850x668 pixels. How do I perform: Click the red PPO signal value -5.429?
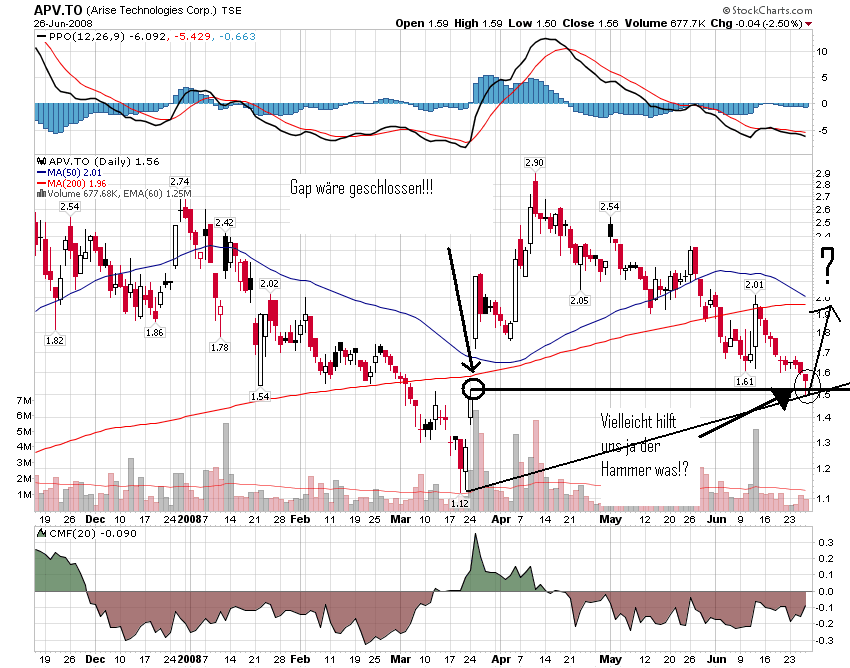pyautogui.click(x=191, y=36)
